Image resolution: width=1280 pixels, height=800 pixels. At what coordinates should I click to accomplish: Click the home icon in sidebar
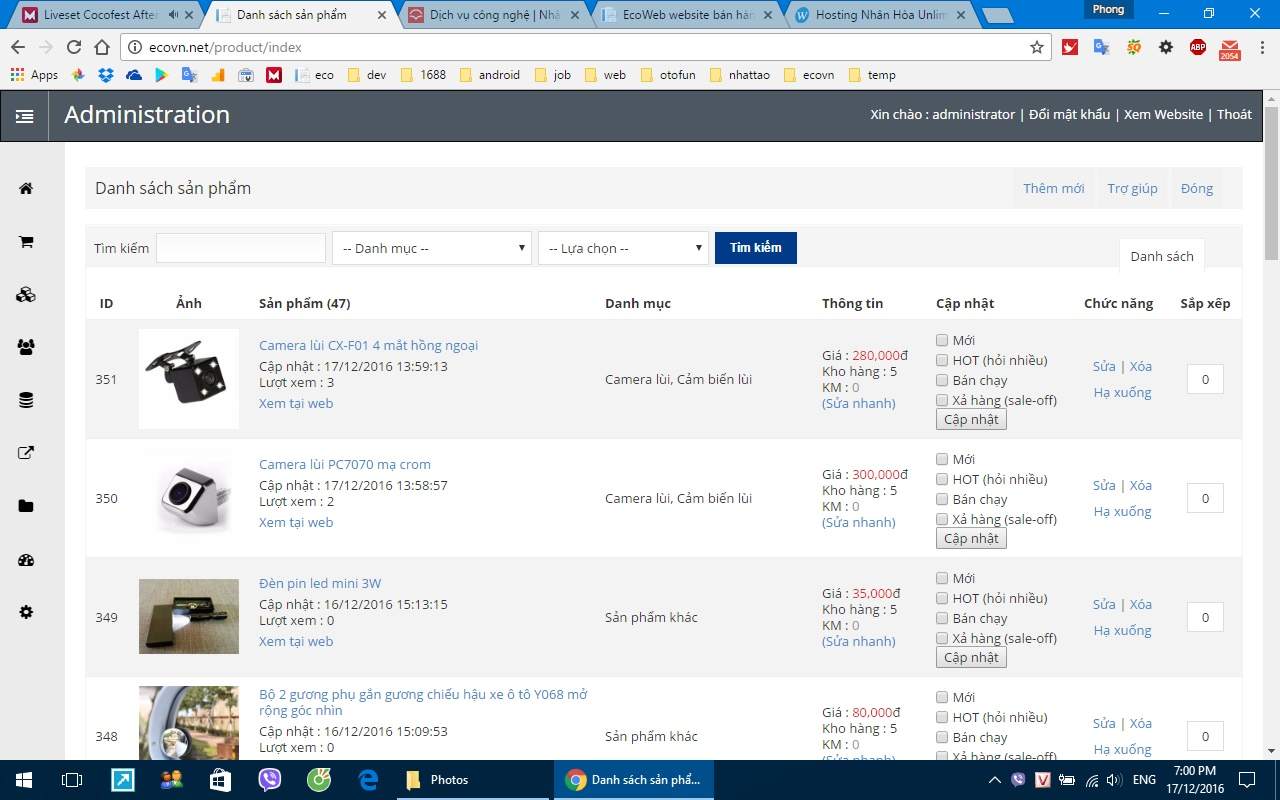tap(26, 188)
